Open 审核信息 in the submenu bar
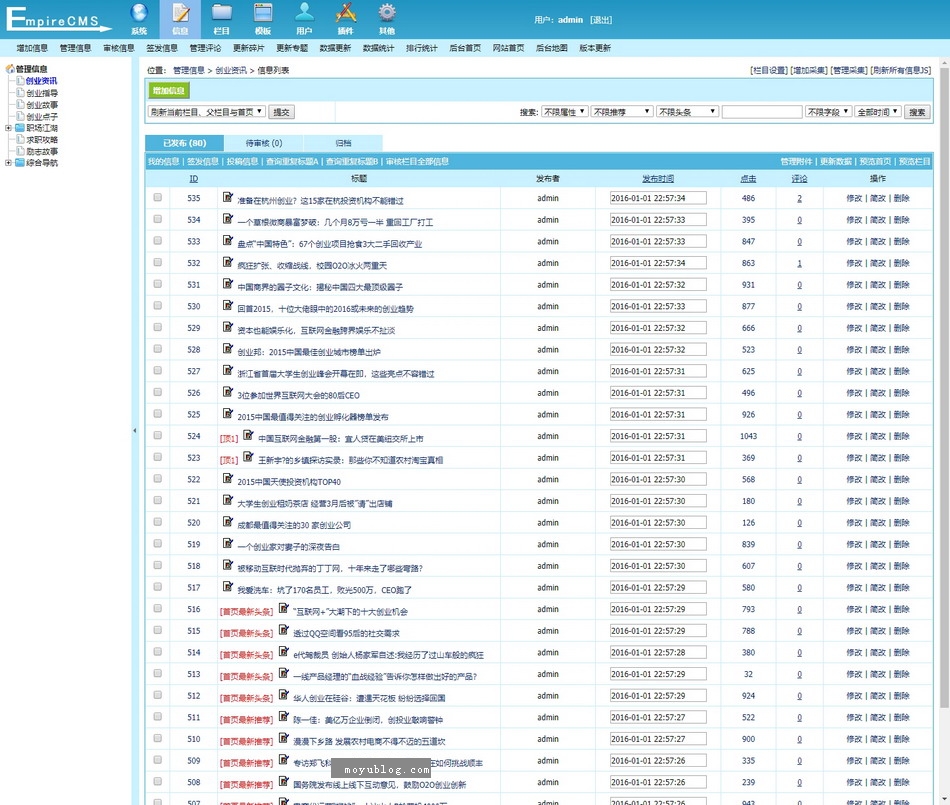Screen dimensions: 950x805 pyautogui.click(x=119, y=48)
